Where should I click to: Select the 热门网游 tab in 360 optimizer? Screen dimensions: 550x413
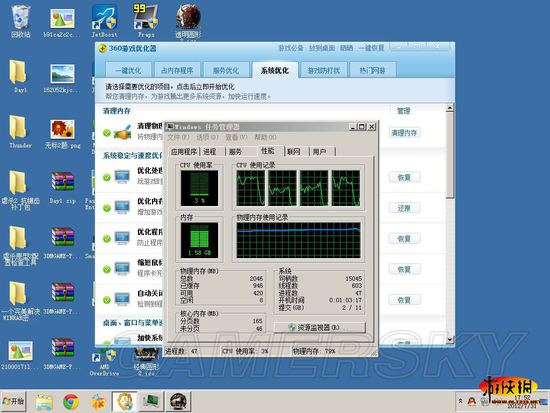click(373, 70)
